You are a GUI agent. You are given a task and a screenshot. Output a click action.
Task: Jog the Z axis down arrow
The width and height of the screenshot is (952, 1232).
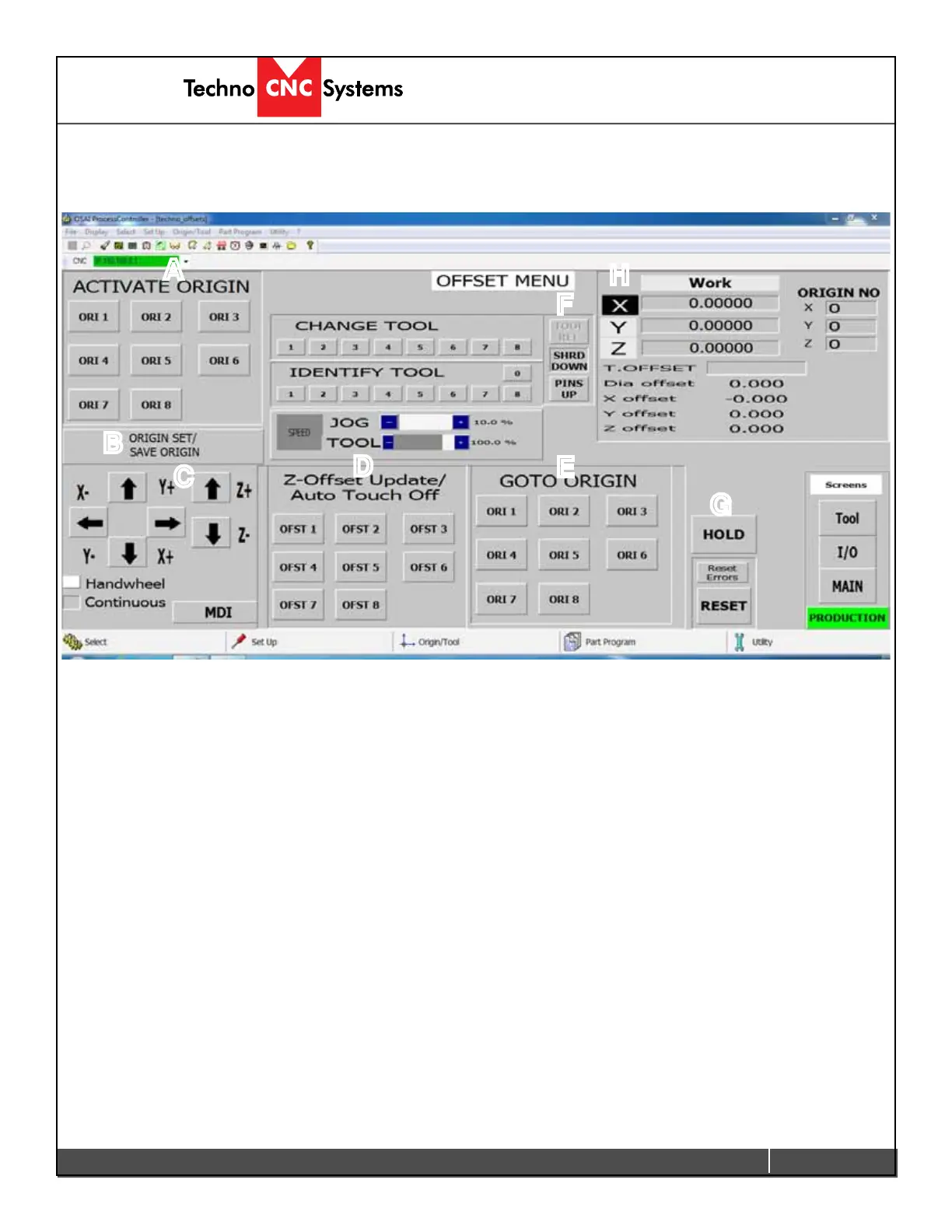tap(212, 534)
